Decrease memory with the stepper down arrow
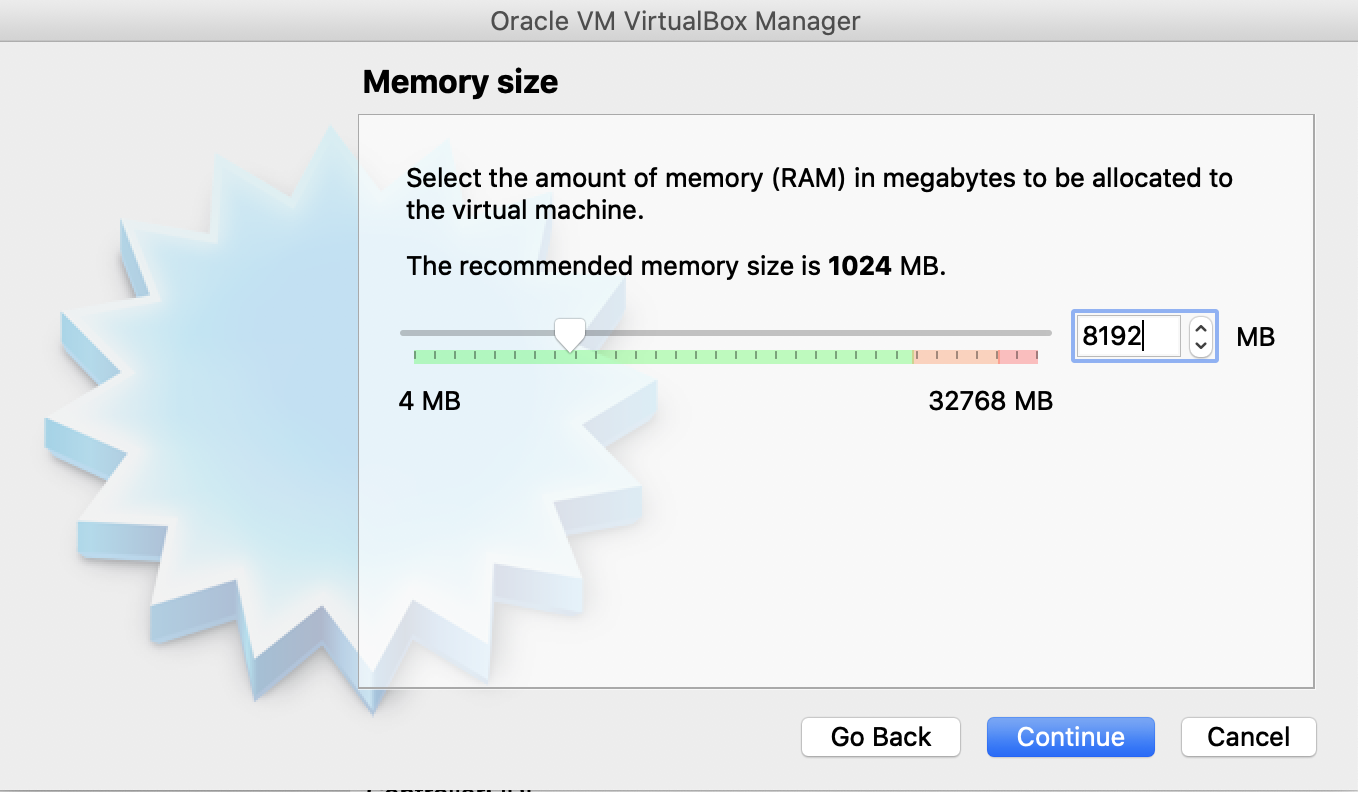Screen dimensions: 1358x792 [1201, 346]
